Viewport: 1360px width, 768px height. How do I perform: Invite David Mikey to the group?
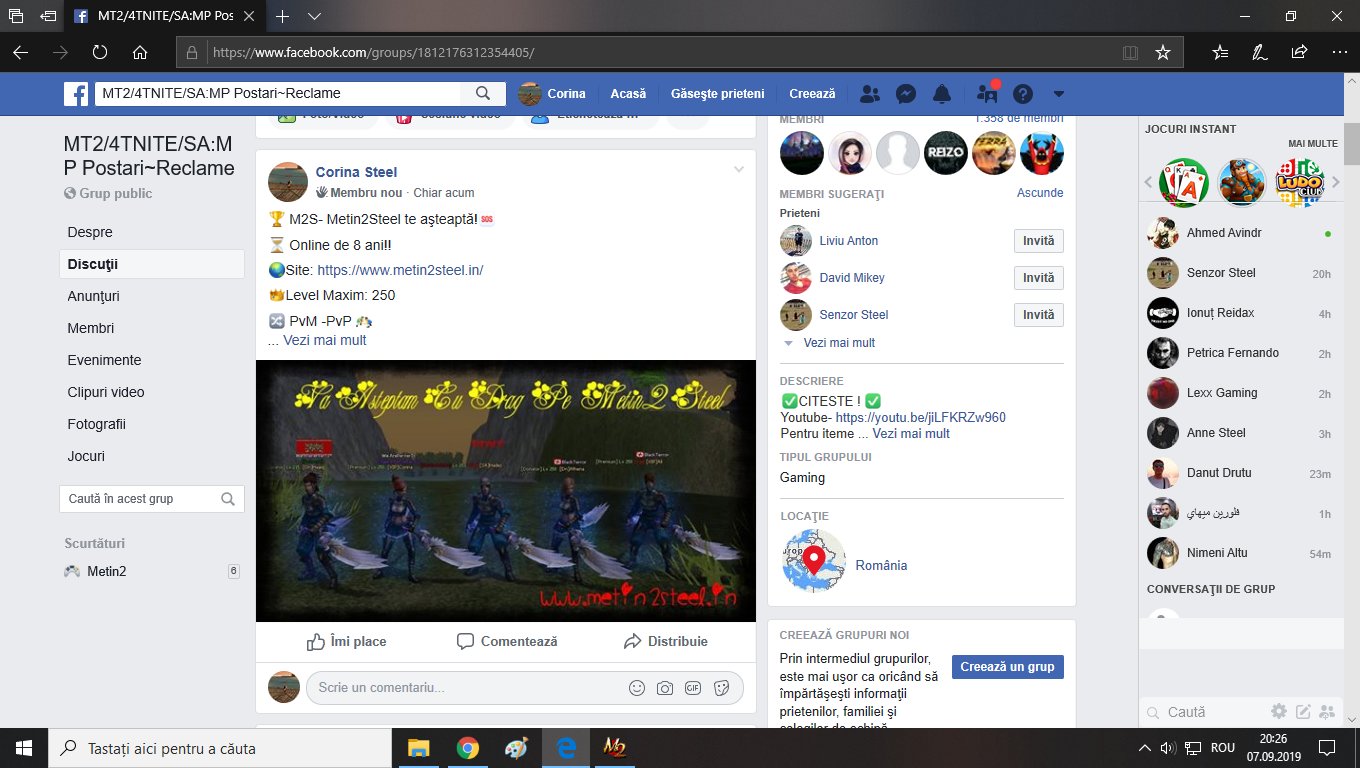1039,278
